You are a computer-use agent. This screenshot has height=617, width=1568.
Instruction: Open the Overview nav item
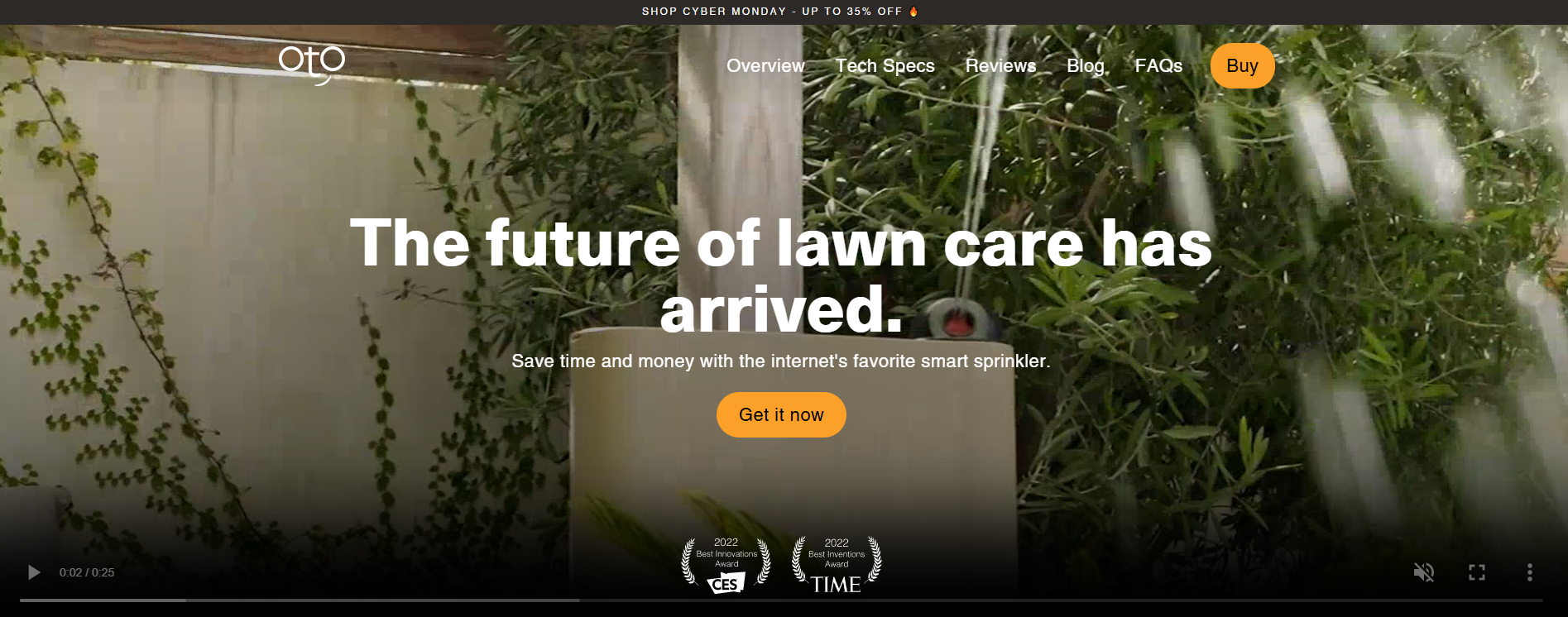[x=765, y=65]
